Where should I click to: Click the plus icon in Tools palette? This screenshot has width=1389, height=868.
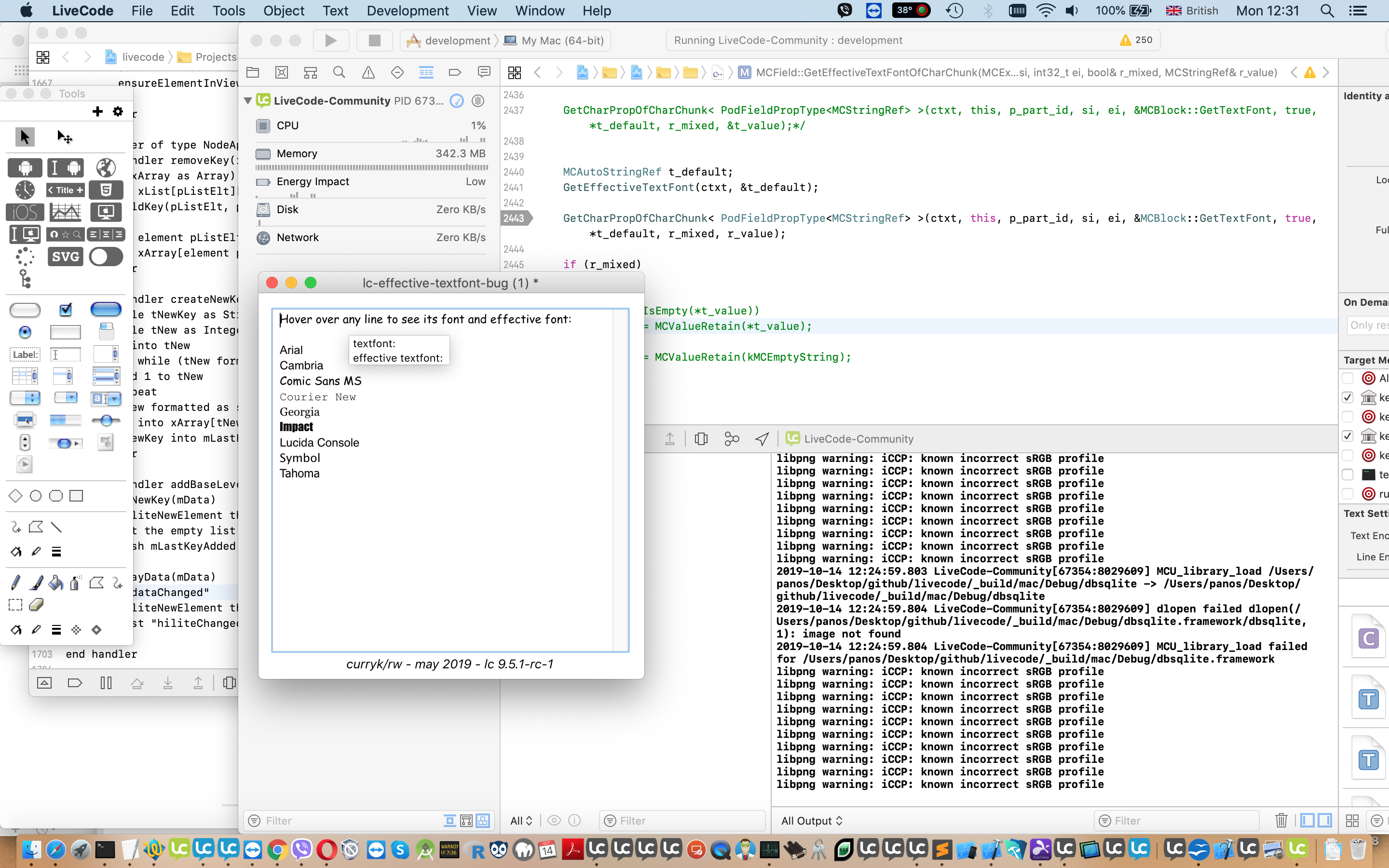[x=97, y=111]
